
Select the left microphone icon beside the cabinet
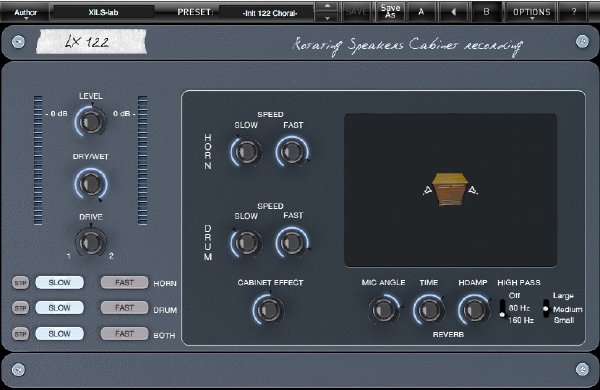pos(427,190)
